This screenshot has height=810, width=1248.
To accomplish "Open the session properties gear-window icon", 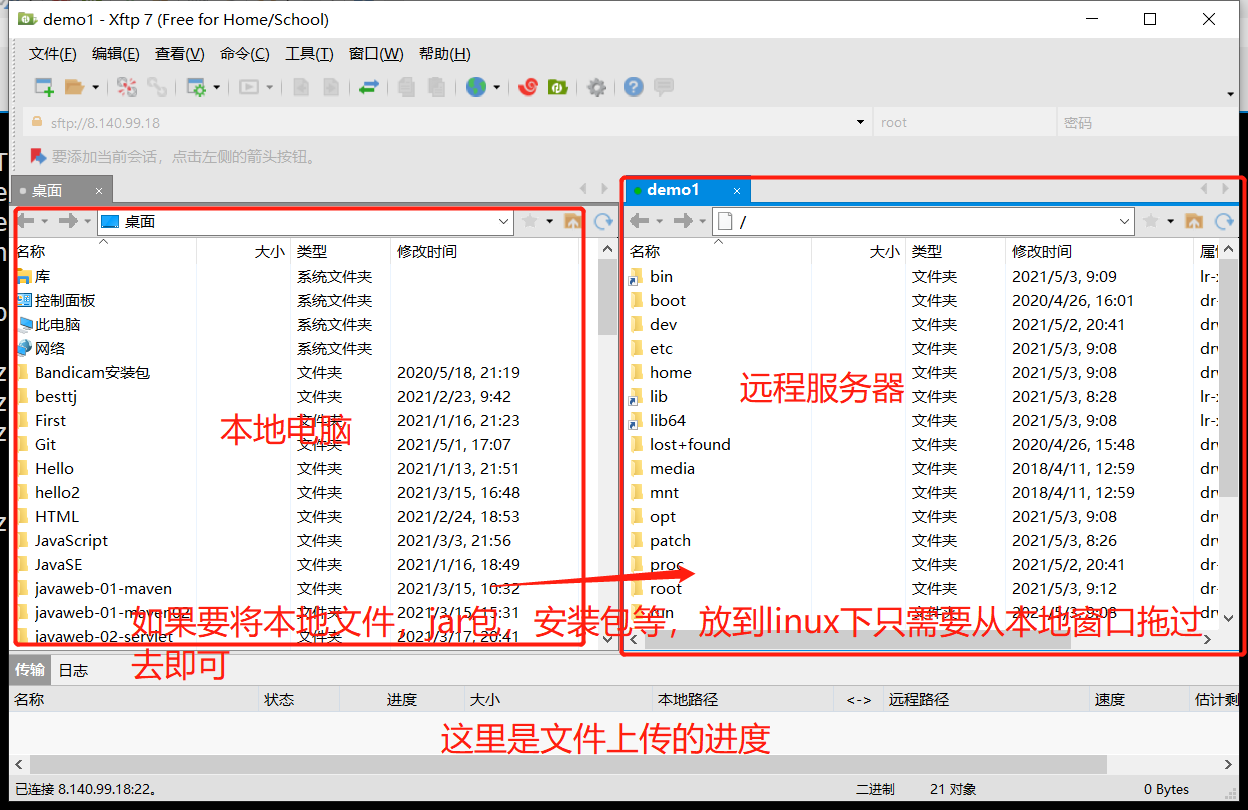I will pos(196,87).
